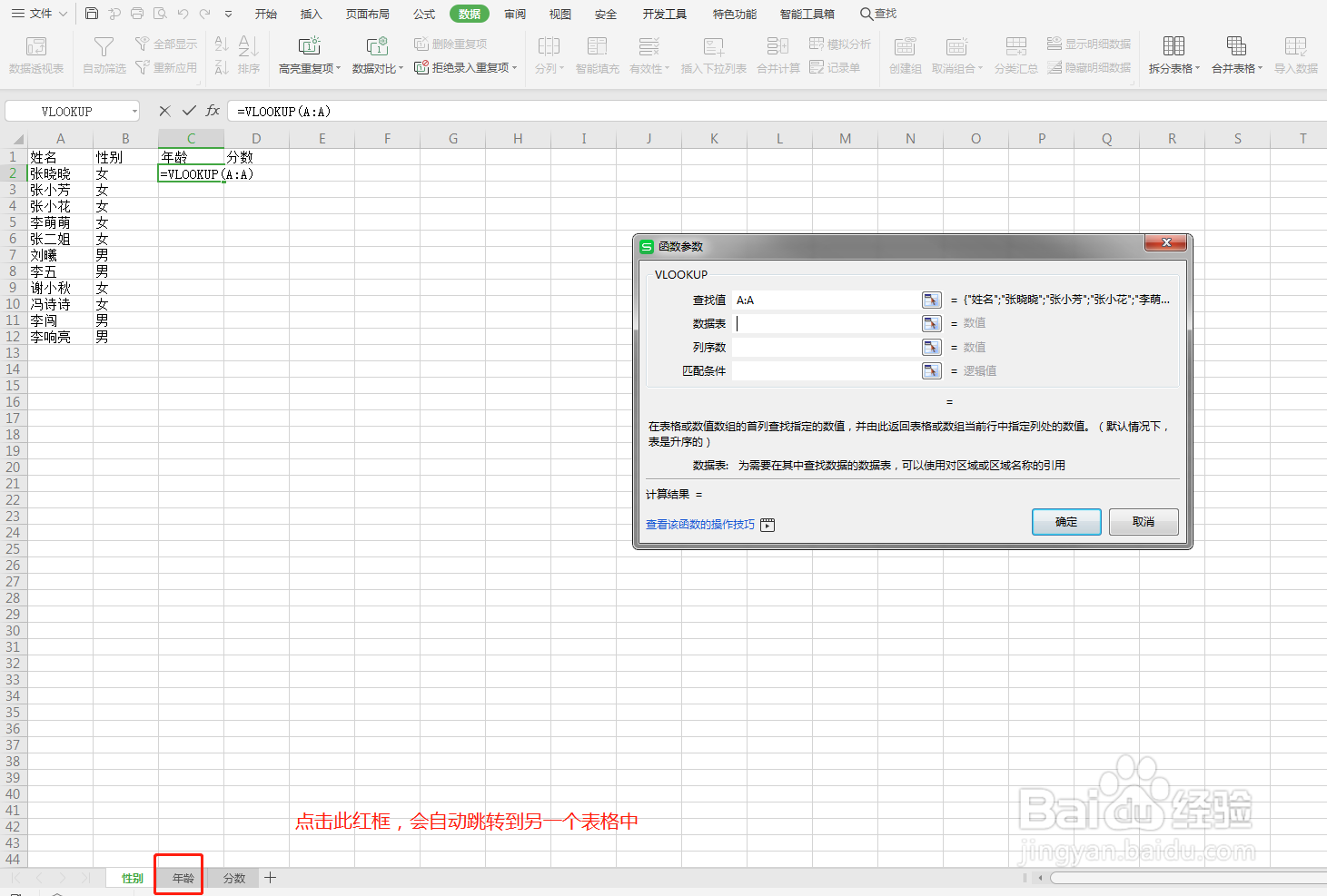Switch to the 审阅 ribbon tab
Screen dimensions: 1327x896
pos(515,14)
